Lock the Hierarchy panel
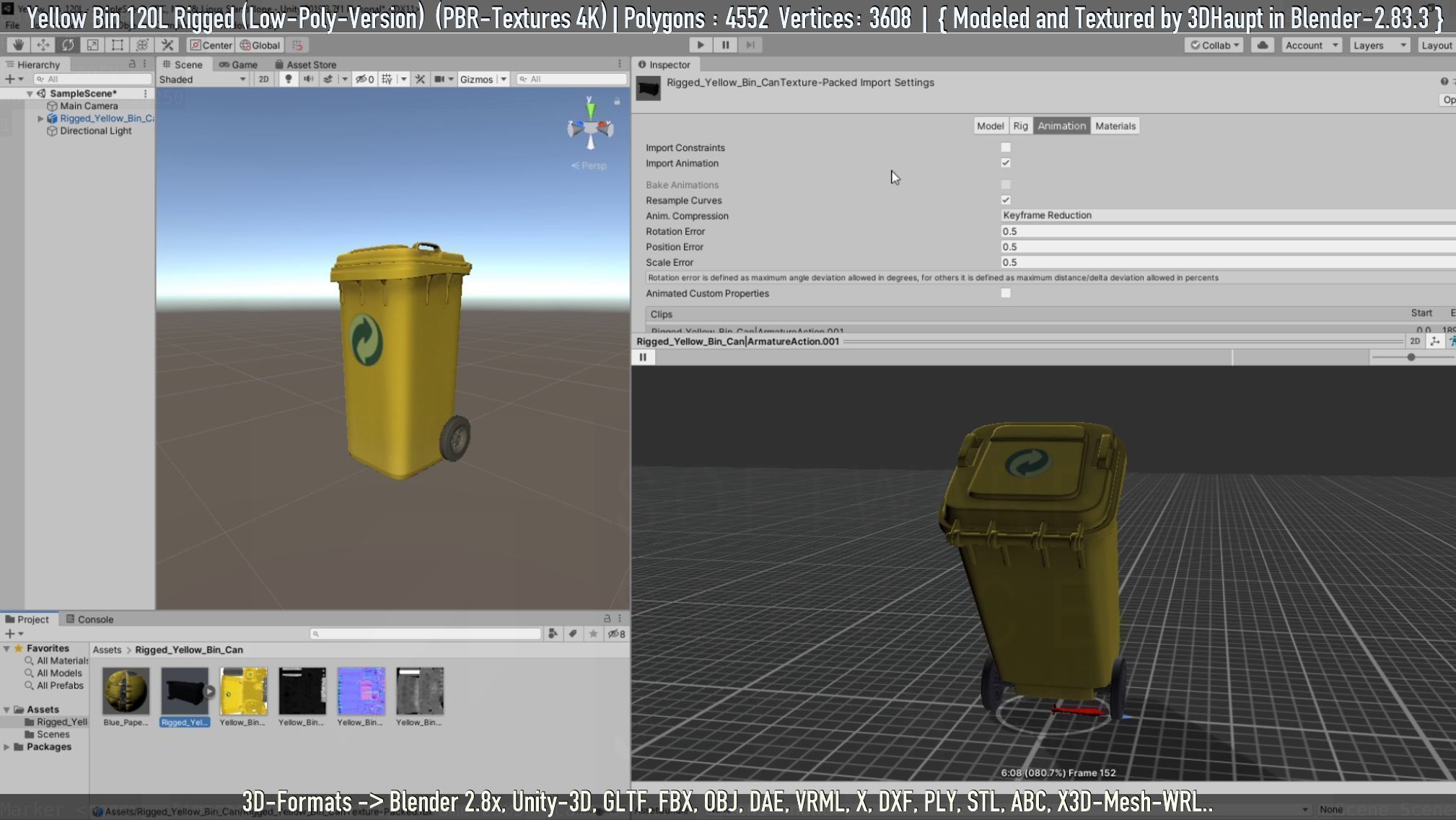1456x820 pixels. click(132, 64)
